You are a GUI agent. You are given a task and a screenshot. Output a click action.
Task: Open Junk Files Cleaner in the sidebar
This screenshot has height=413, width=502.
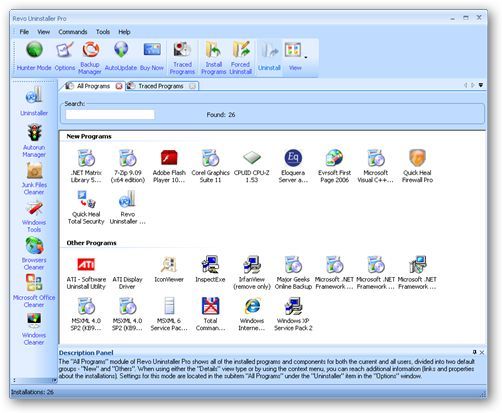[34, 178]
